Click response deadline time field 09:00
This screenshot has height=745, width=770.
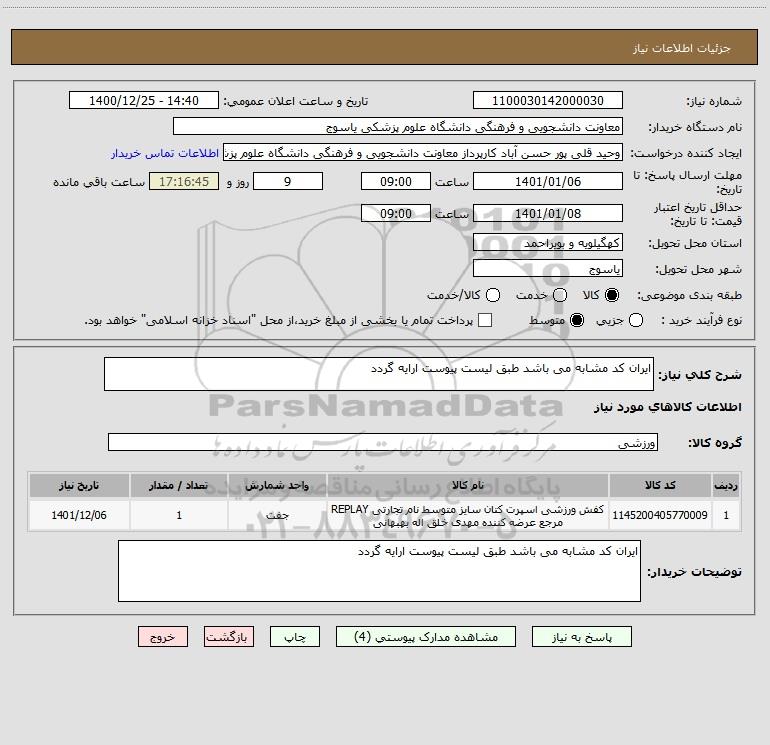[396, 181]
